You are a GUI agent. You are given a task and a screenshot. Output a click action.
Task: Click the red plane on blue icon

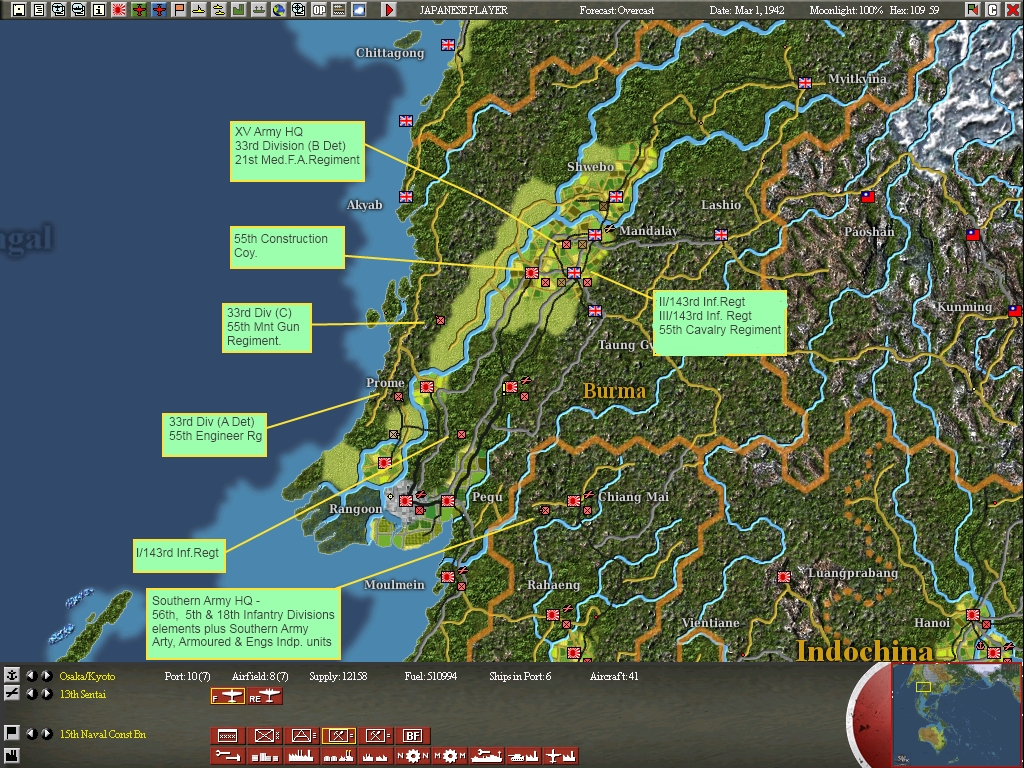pos(159,10)
